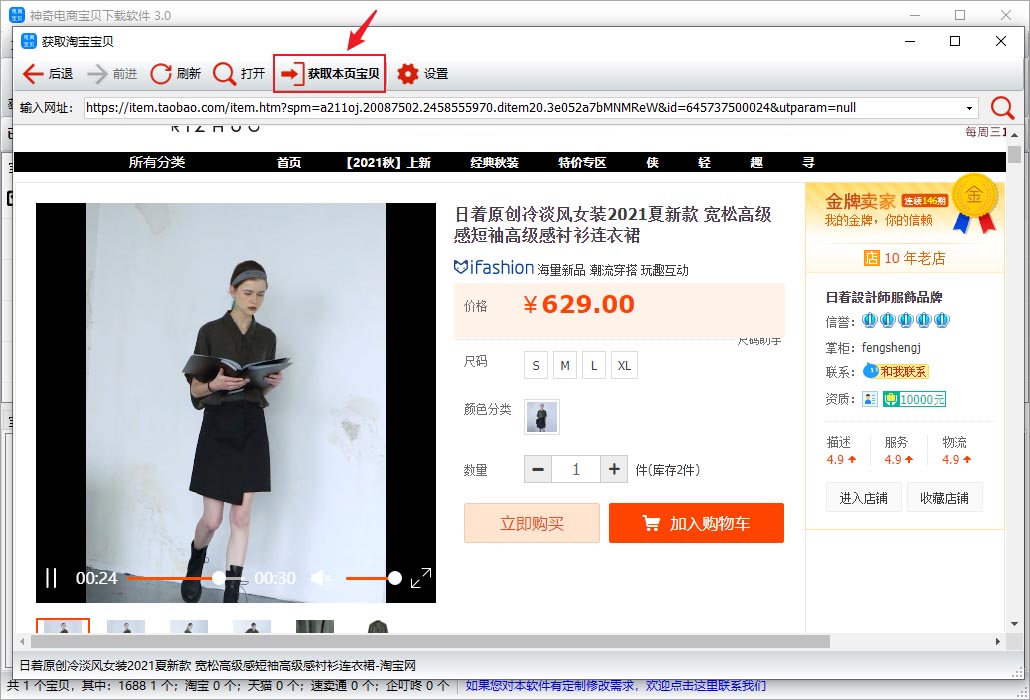
Task: Open the 寻 nav item
Action: (809, 162)
